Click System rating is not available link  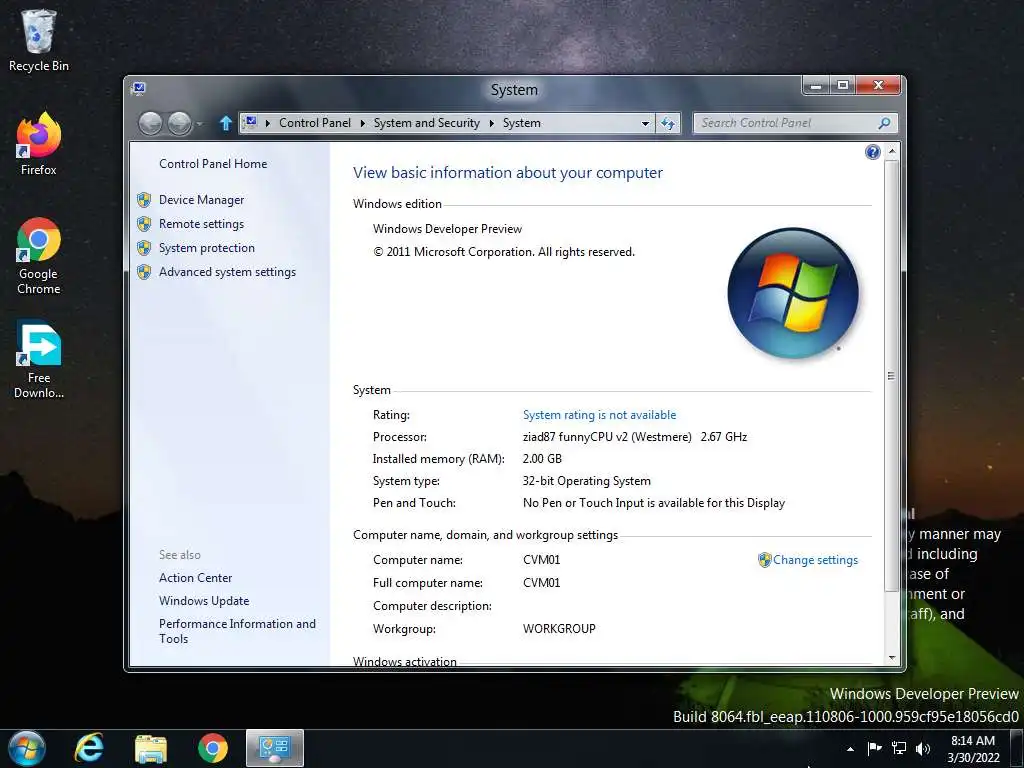[600, 415]
